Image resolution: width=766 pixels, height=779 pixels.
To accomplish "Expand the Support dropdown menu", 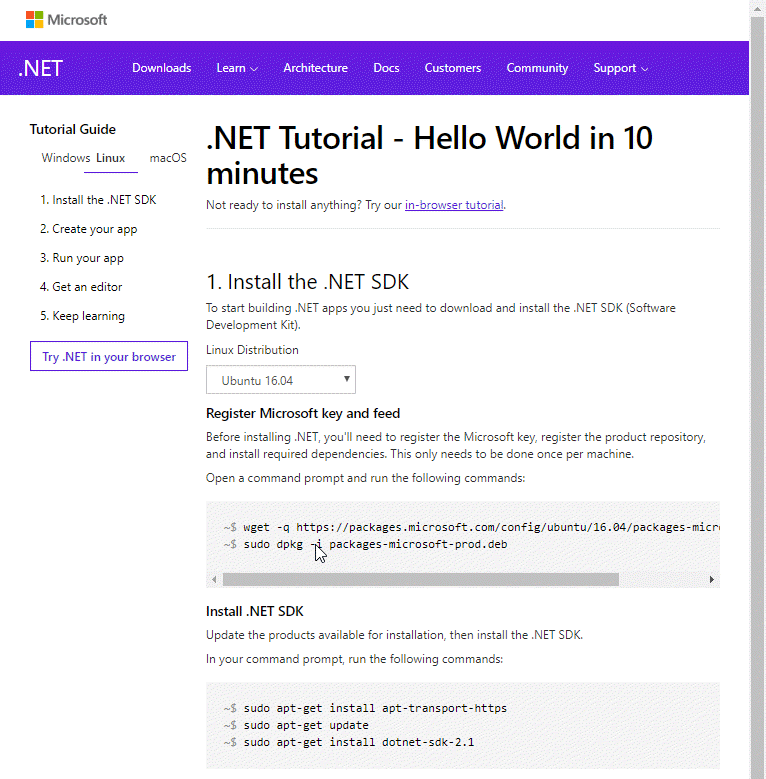I will pyautogui.click(x=620, y=68).
